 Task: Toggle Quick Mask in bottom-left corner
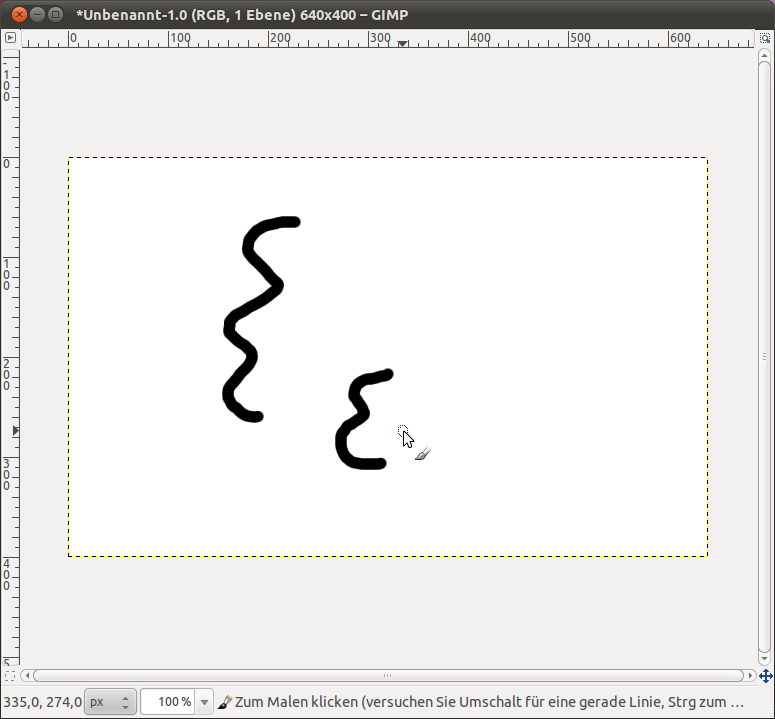(10, 675)
